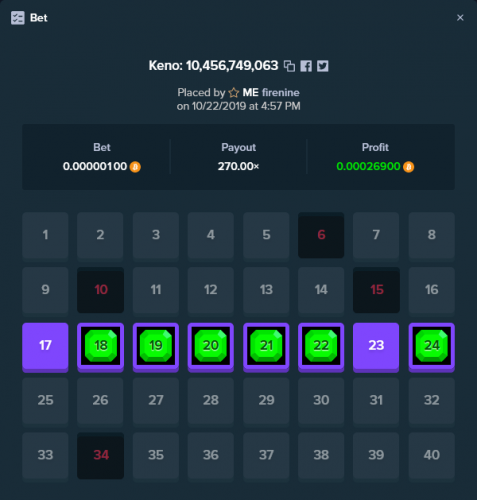
Task: Click the bitcoin icon next to Bet amount
Action: (135, 167)
